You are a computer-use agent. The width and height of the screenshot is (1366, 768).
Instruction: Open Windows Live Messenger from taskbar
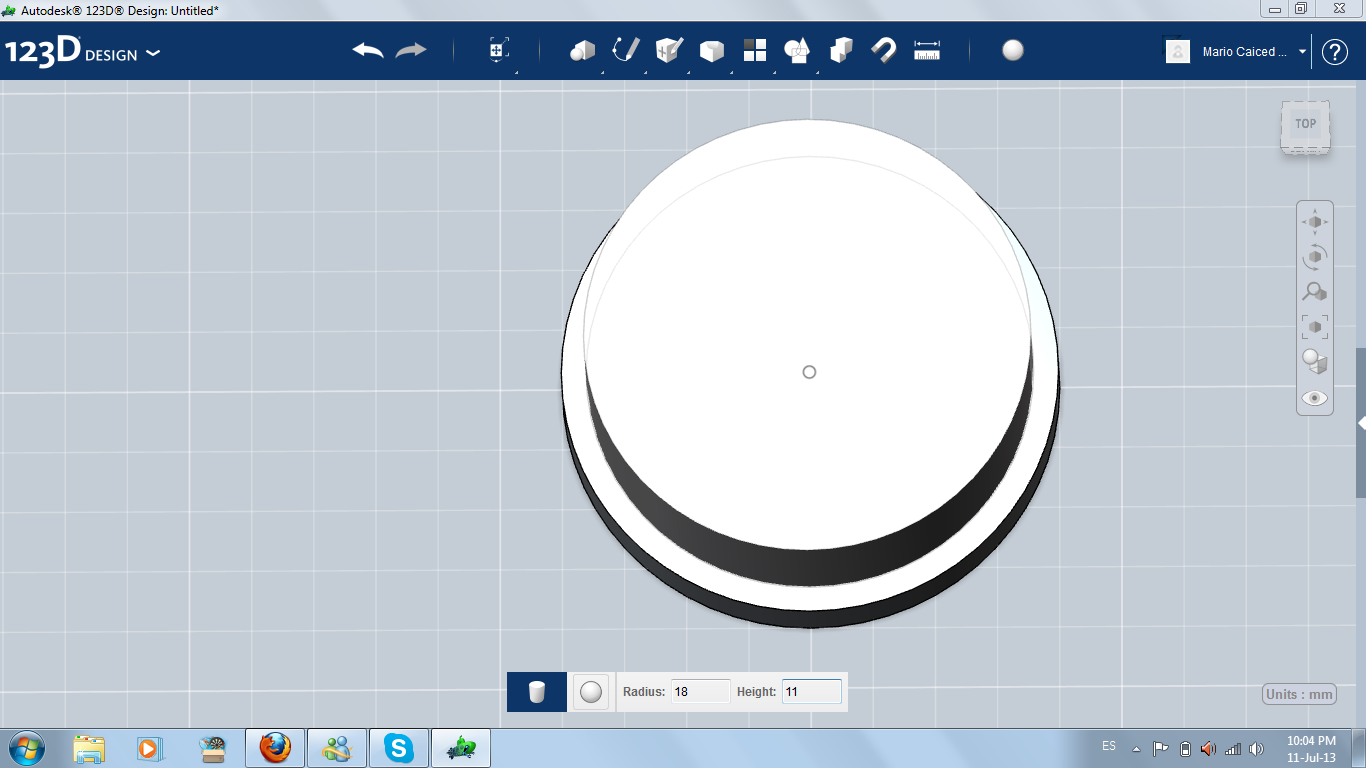[x=336, y=748]
